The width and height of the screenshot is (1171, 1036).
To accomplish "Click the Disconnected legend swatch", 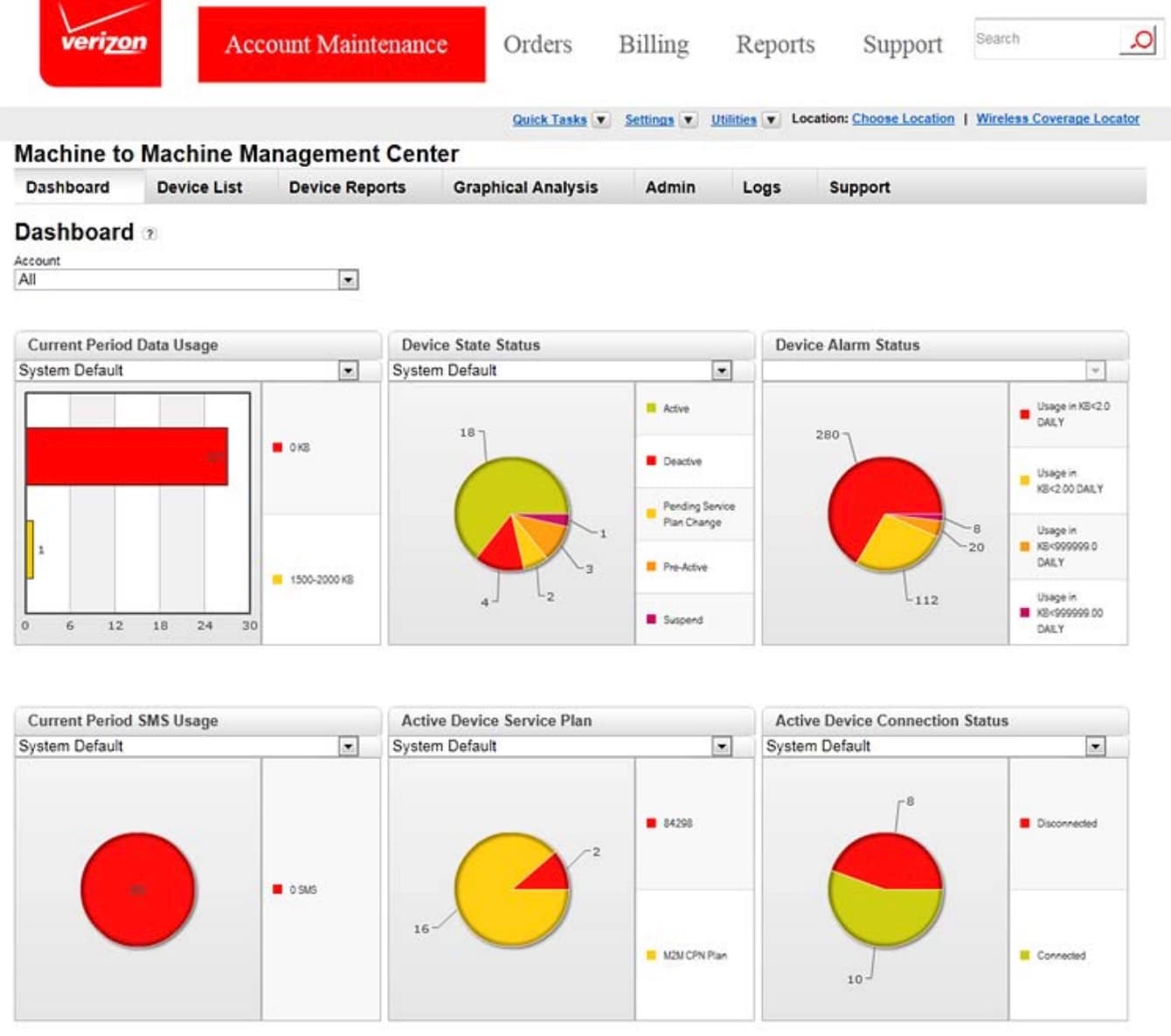I will click(x=1025, y=823).
